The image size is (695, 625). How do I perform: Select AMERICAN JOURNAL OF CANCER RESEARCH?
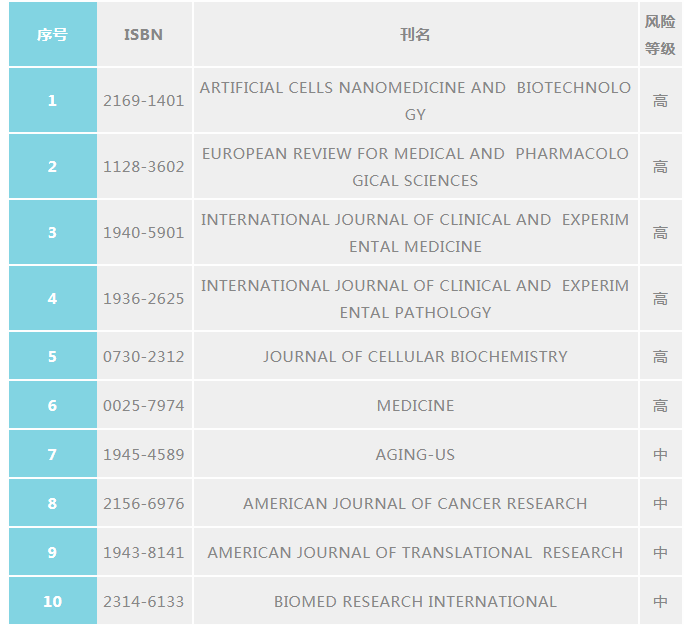(x=415, y=504)
